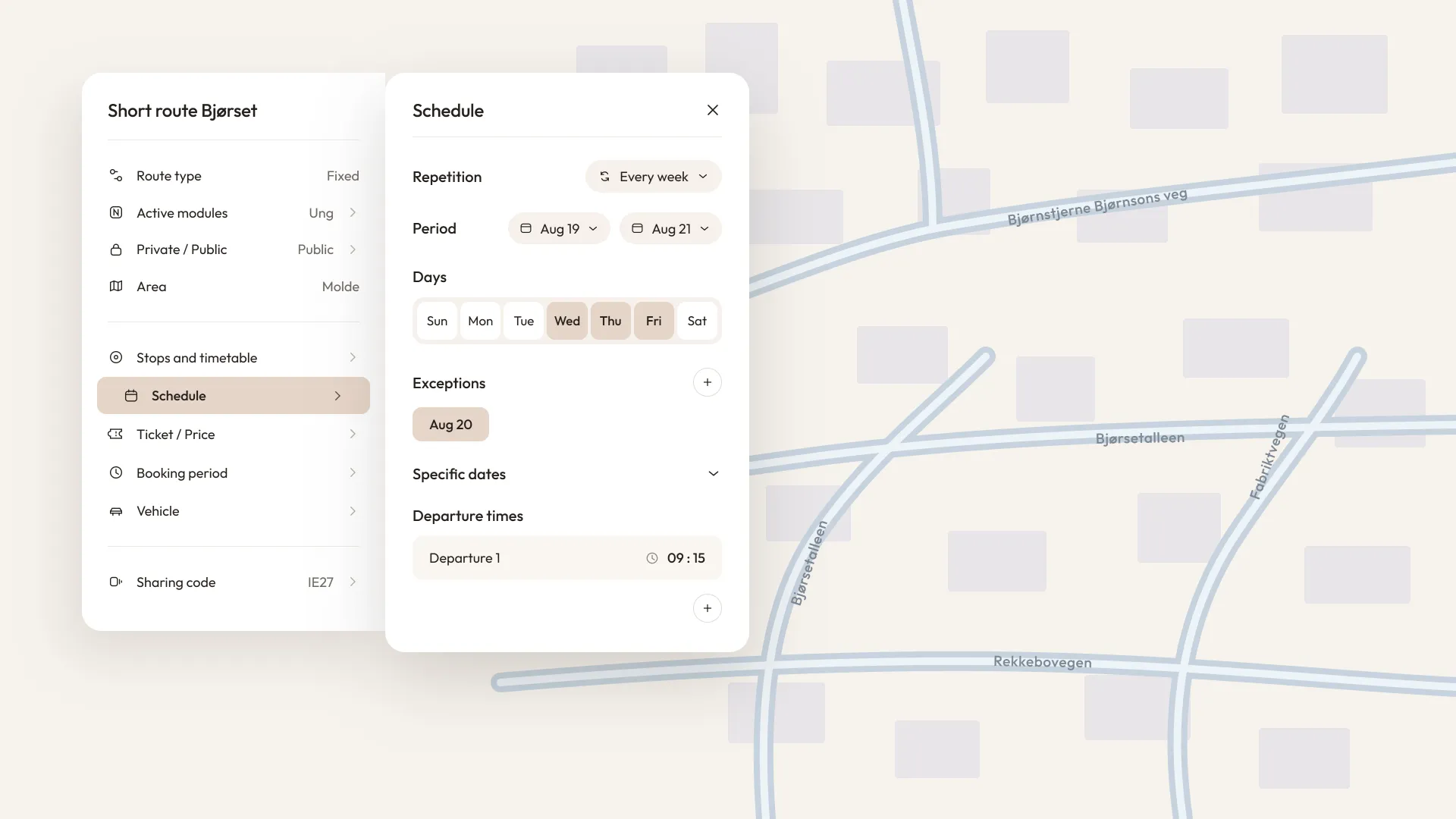Toggle Monday in Days
This screenshot has width=1456, height=819.
(481, 322)
